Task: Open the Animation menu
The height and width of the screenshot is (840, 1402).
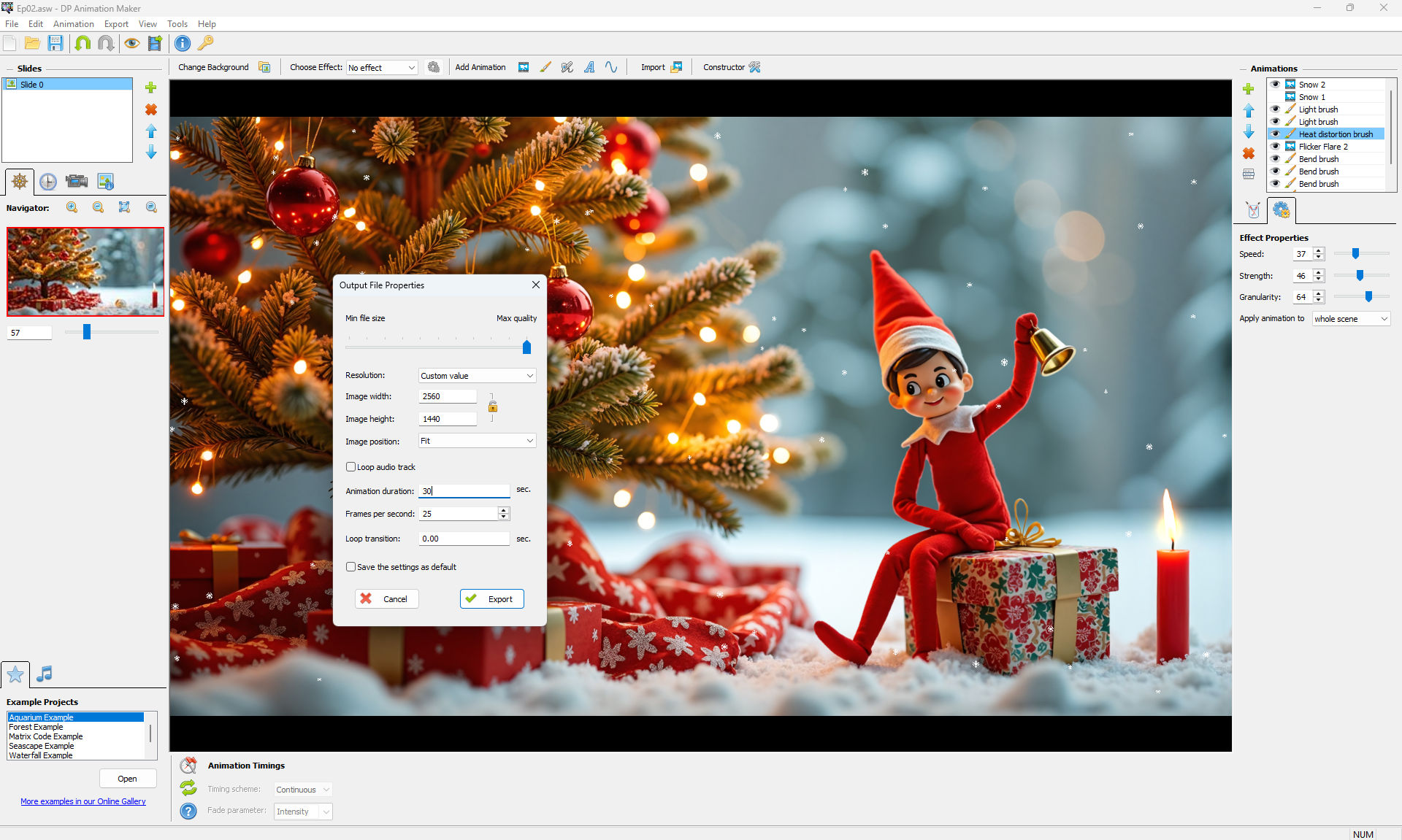Action: coord(73,24)
